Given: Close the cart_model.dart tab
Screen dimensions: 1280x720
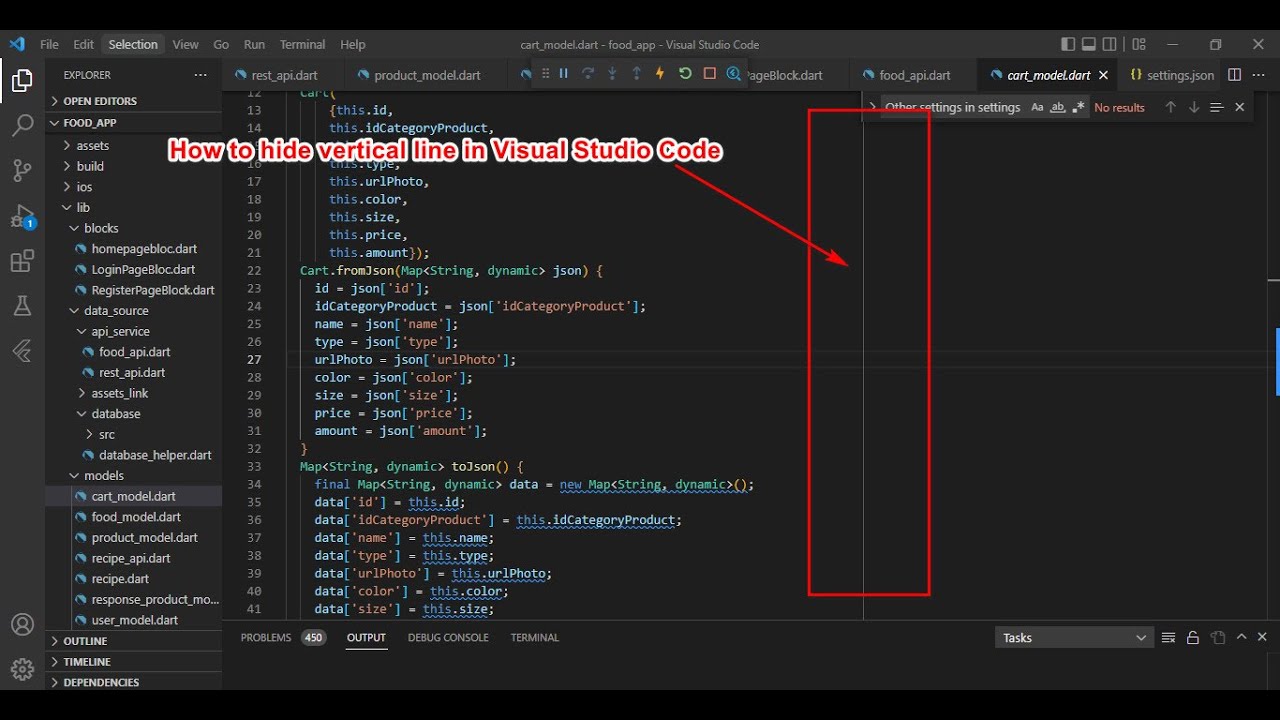Looking at the screenshot, I should [1103, 75].
